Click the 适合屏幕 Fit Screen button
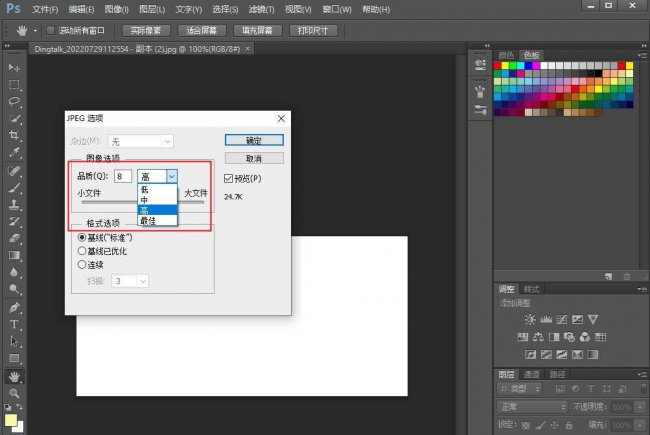 point(201,30)
